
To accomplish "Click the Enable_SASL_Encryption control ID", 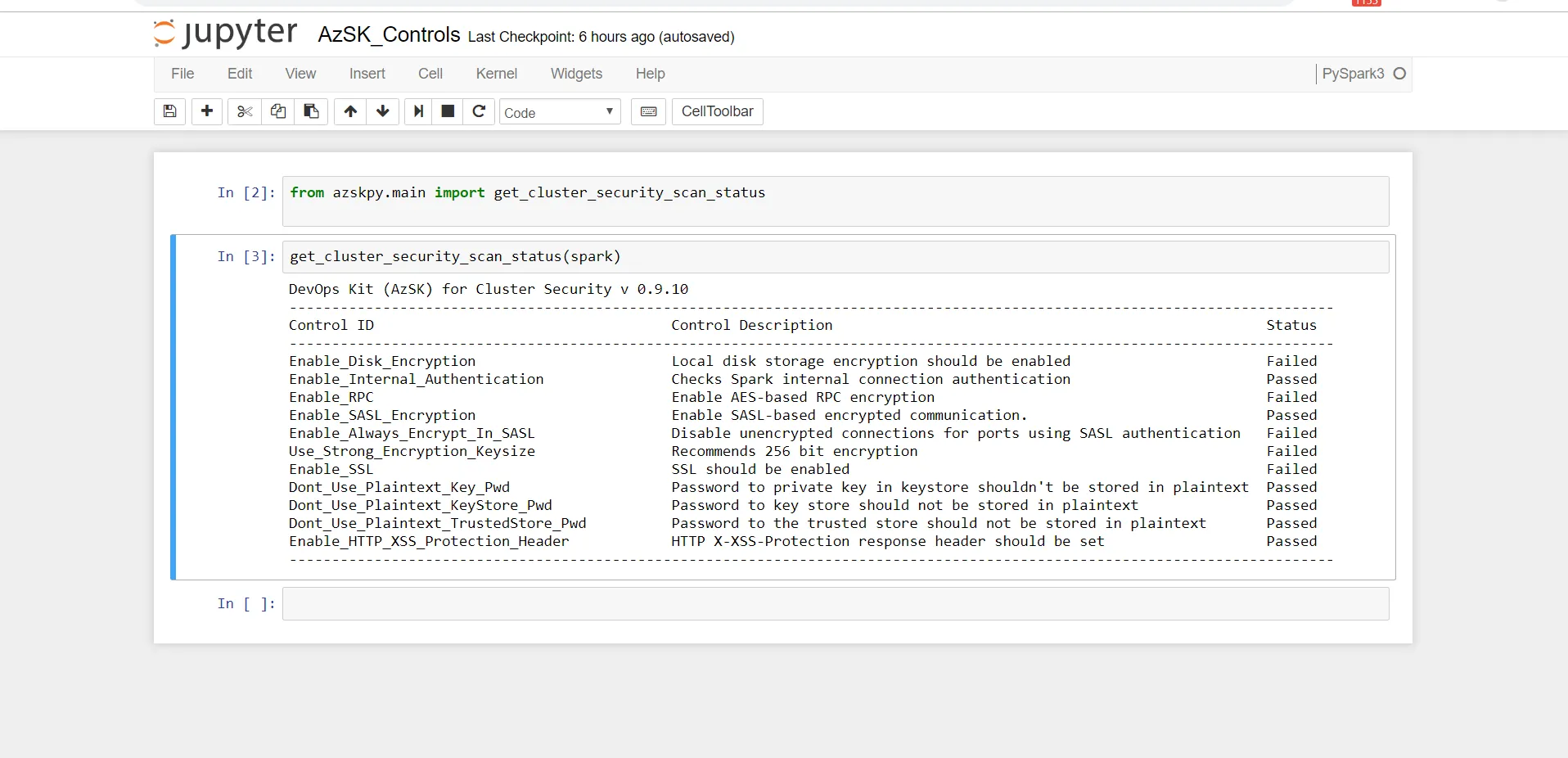I will click(x=382, y=415).
